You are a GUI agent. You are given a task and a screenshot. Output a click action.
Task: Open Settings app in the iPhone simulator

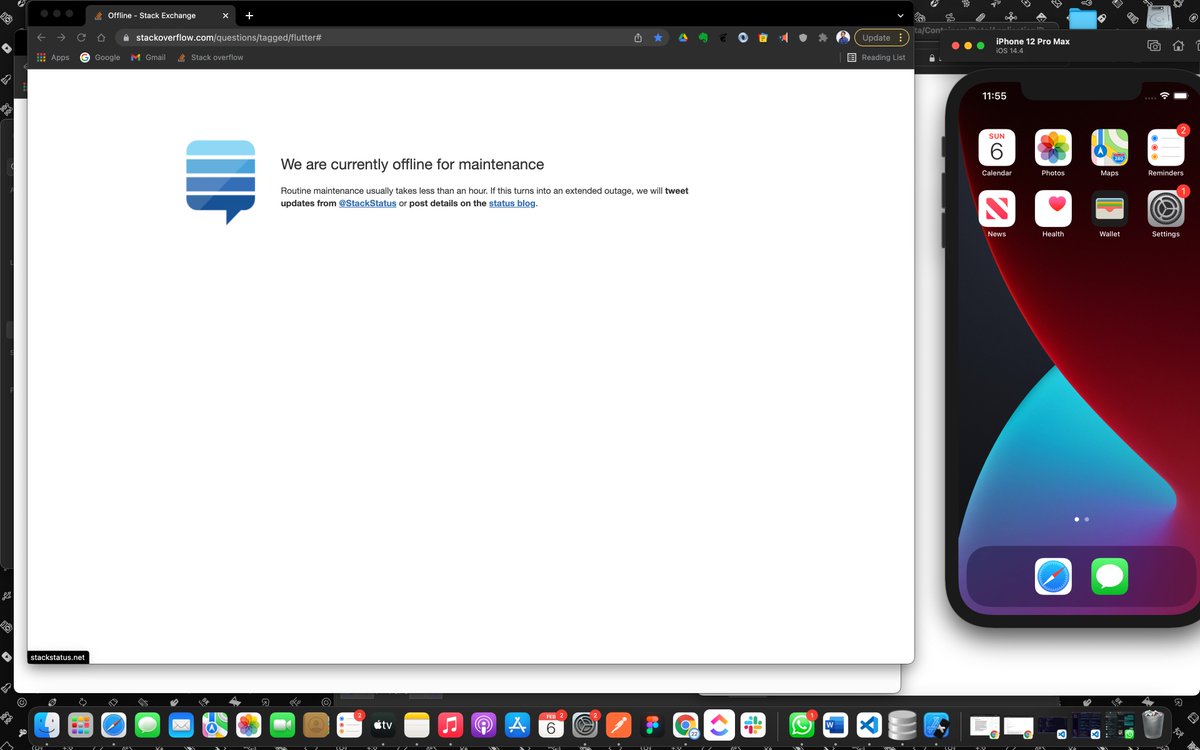click(x=1166, y=208)
